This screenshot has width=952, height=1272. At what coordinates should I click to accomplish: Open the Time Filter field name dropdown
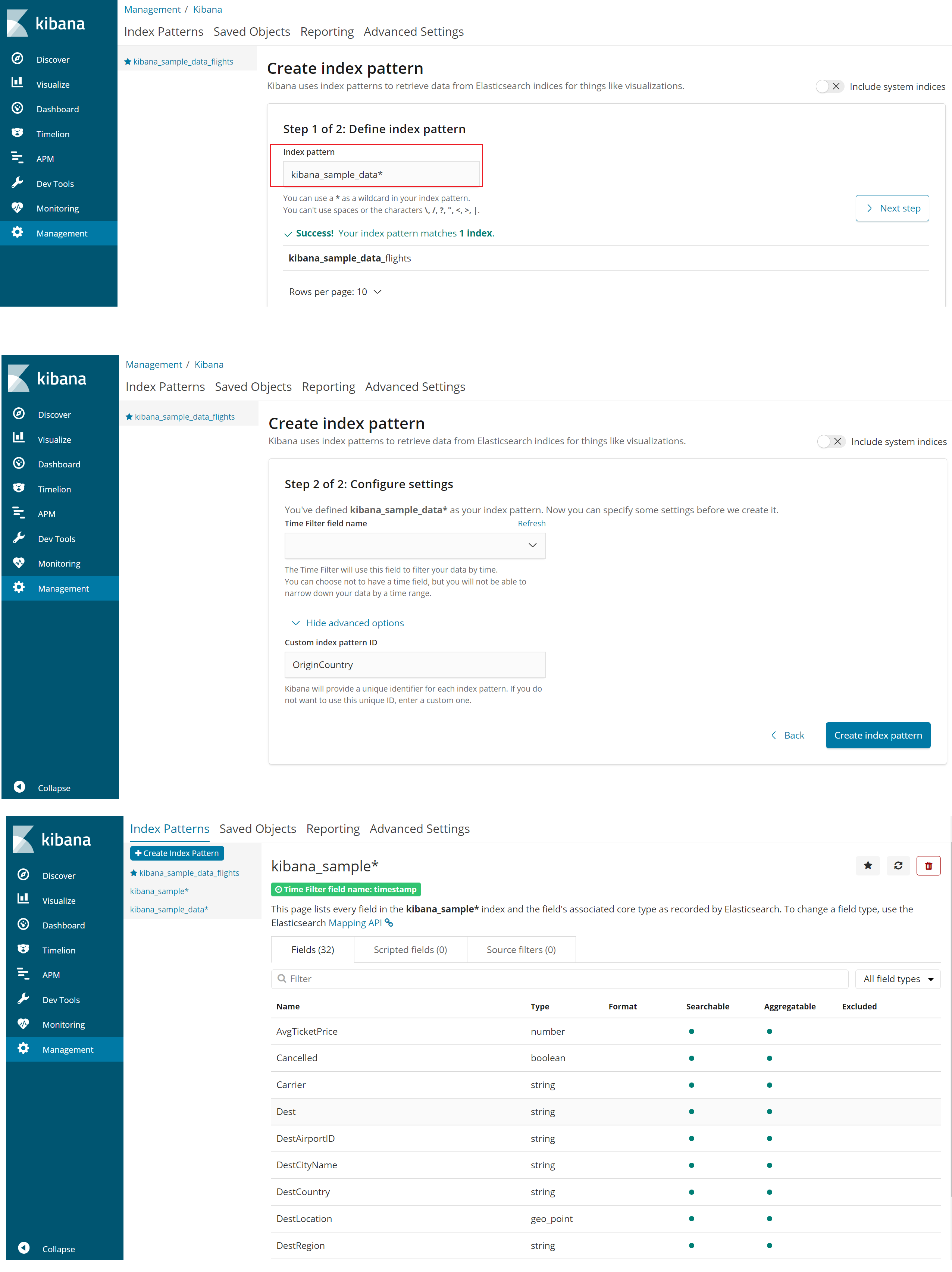(414, 545)
